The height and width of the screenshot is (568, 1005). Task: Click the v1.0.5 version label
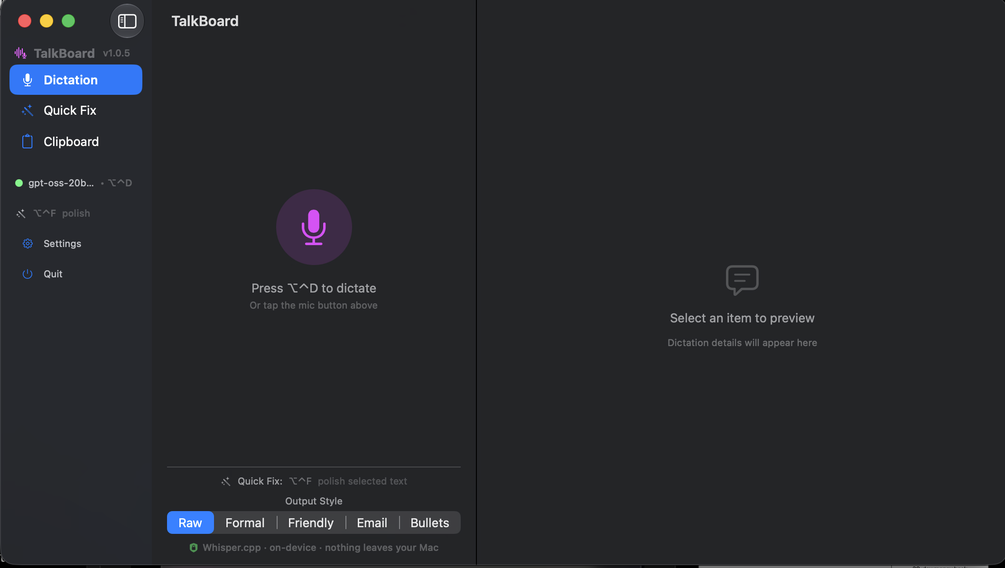click(117, 53)
